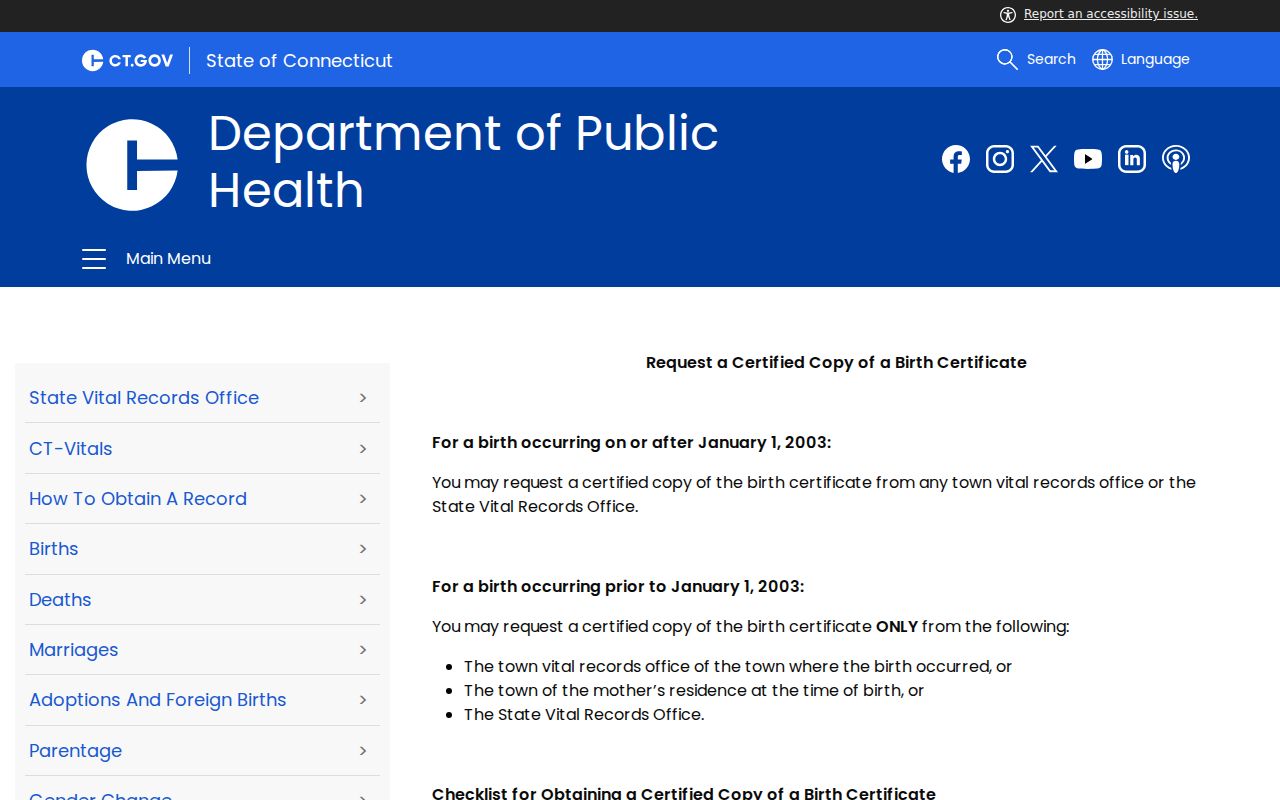This screenshot has width=1280, height=800.
Task: Open the Department of Public Health logo
Action: click(132, 165)
